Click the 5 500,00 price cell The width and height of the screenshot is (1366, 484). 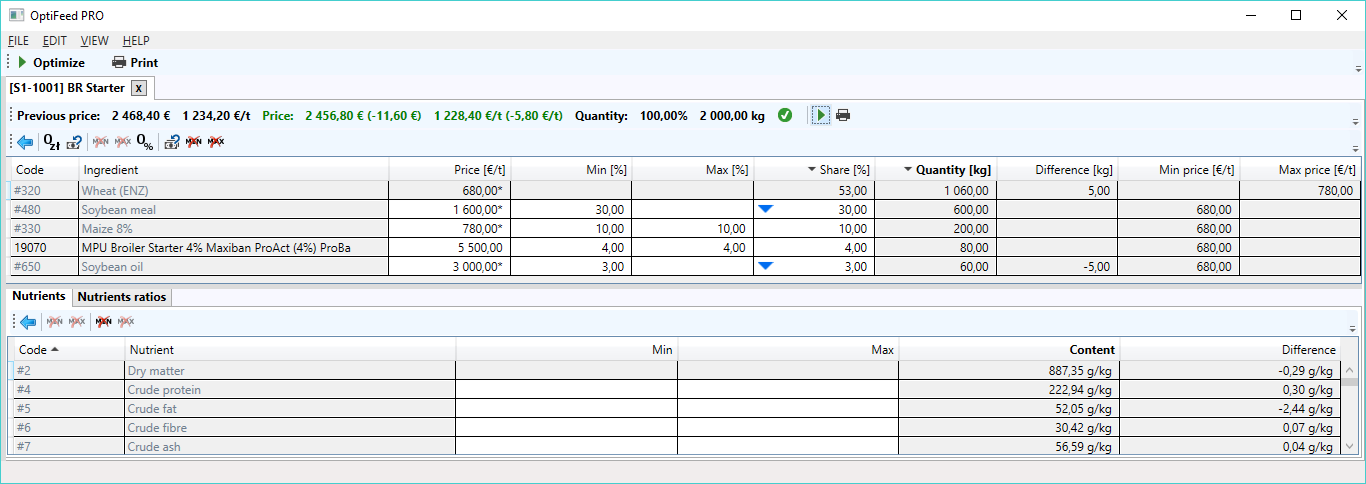[478, 248]
